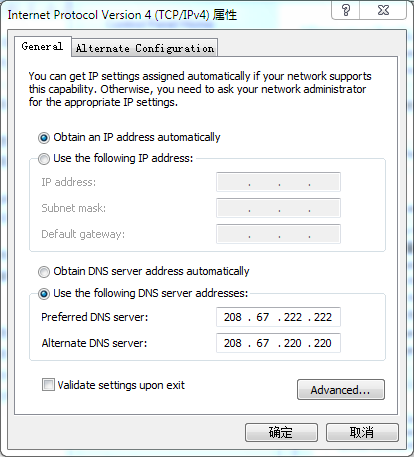Click the Preferred DNS server field
This screenshot has width=414, height=457.
[278, 317]
